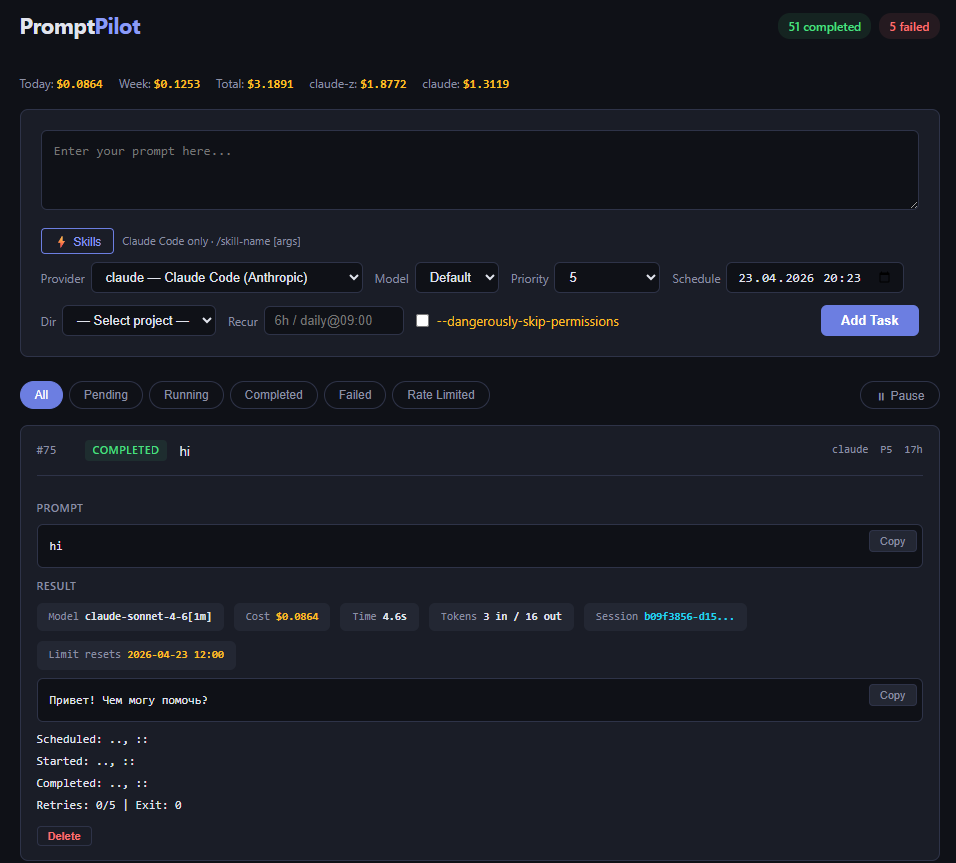Change the Priority dropdown value
The height and width of the screenshot is (863, 956).
(x=606, y=278)
